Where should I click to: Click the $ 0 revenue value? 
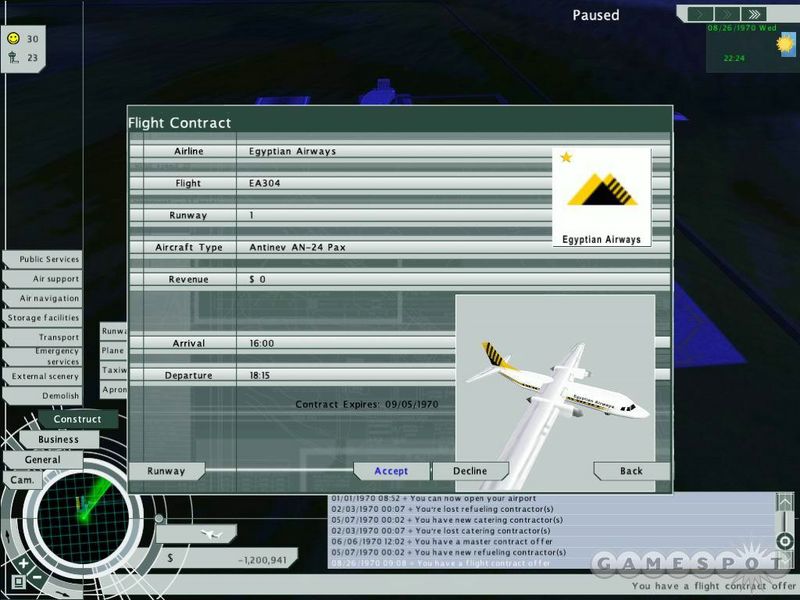point(257,279)
